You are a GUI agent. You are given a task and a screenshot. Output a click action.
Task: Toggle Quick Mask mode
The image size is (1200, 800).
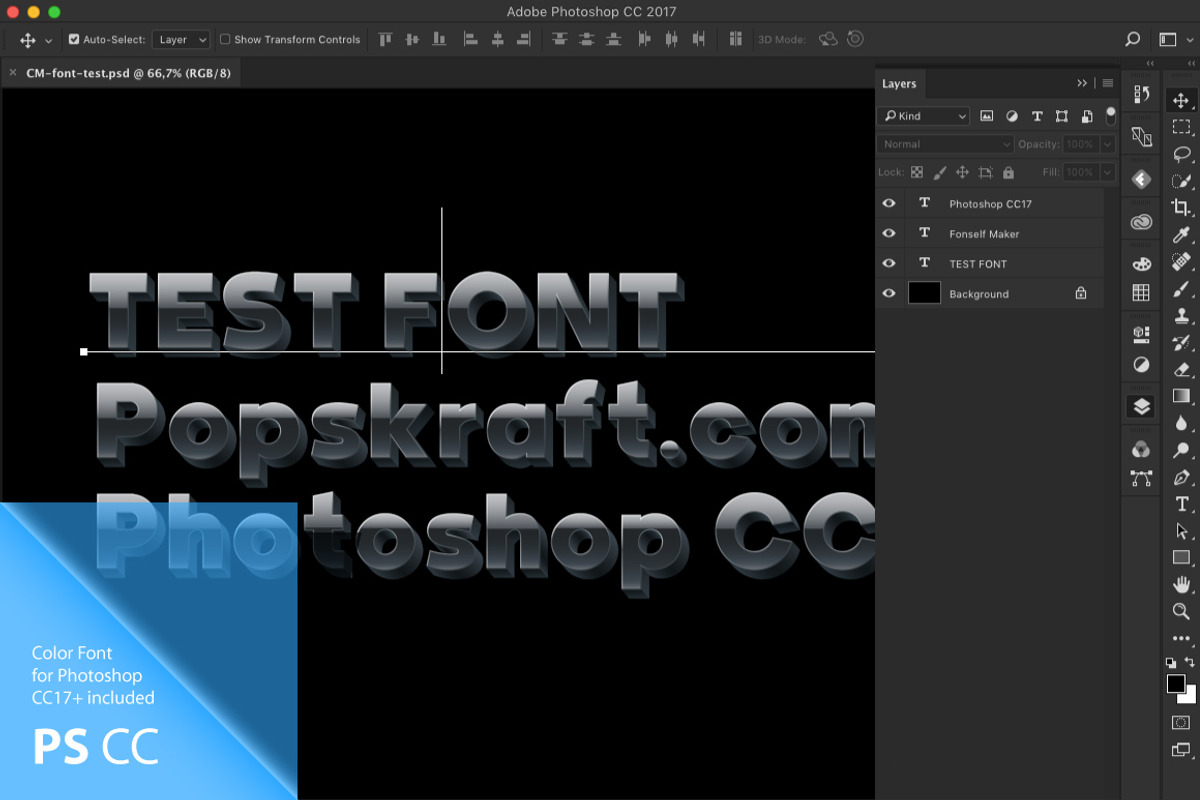[1181, 722]
